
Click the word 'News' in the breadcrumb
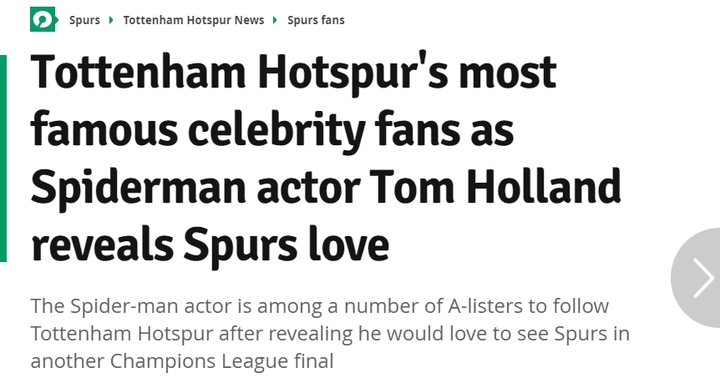point(249,20)
